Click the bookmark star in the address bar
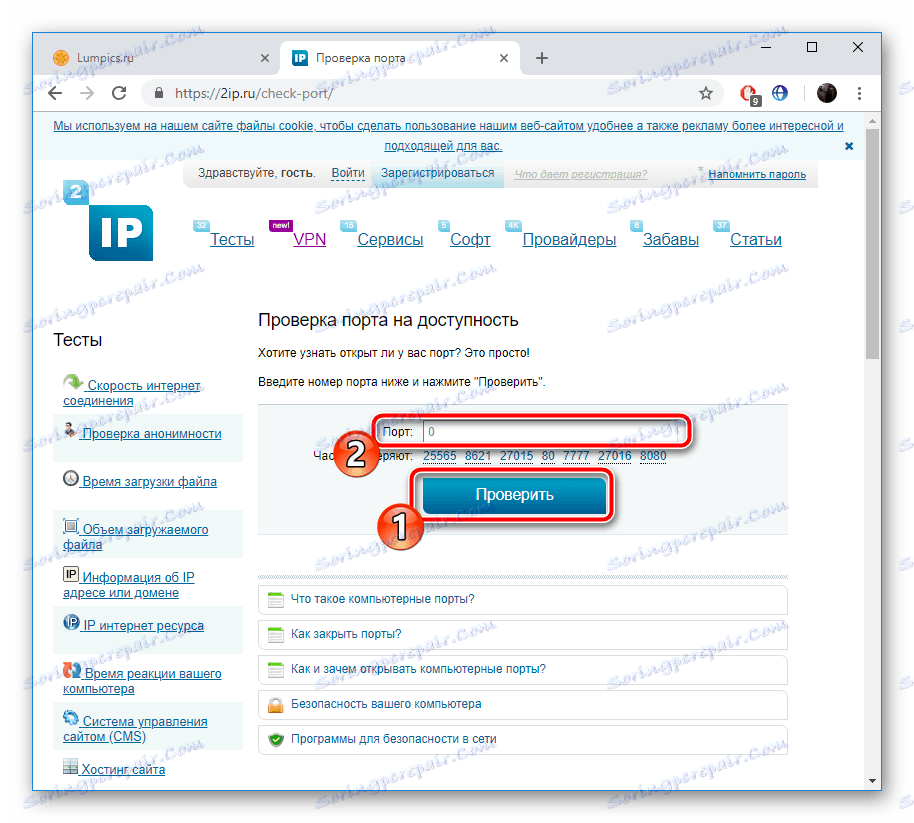The image size is (914, 823). click(x=706, y=92)
